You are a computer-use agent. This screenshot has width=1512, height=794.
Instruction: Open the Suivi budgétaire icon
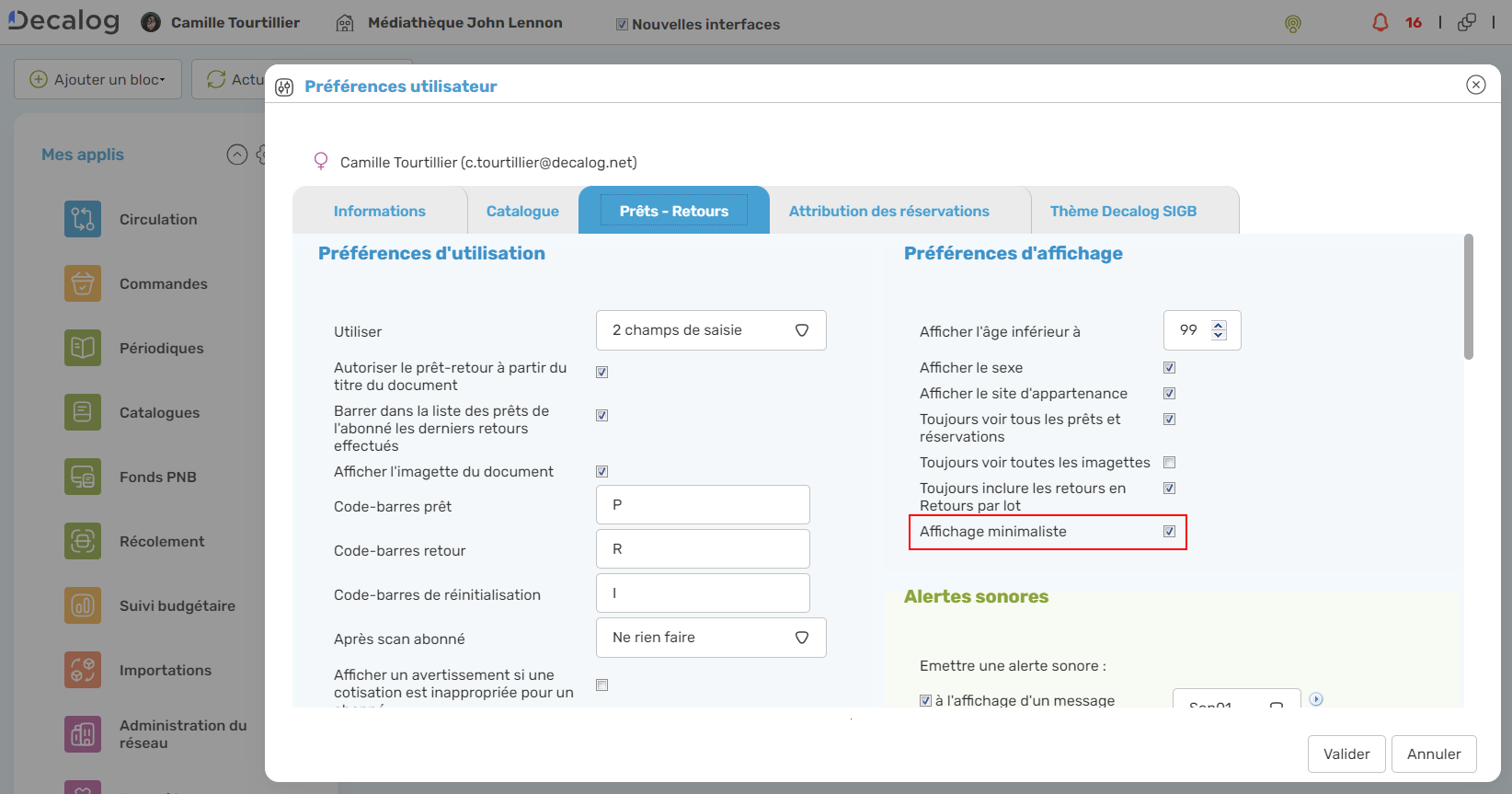click(83, 605)
